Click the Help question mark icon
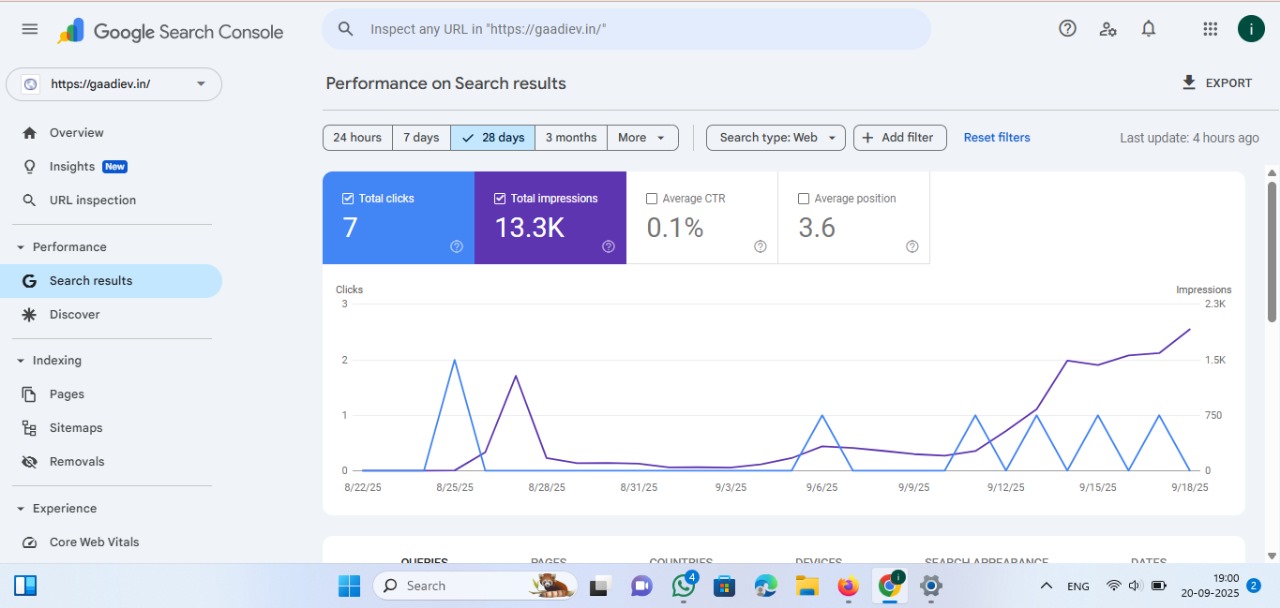 pos(1067,29)
